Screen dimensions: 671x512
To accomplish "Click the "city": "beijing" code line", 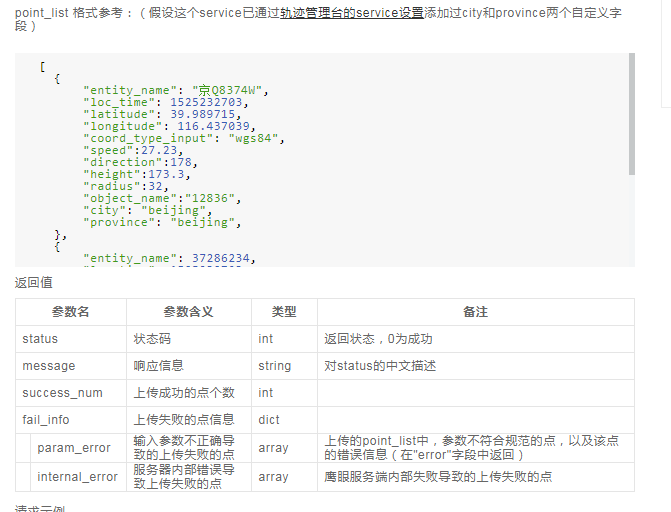I will pyautogui.click(x=148, y=210).
